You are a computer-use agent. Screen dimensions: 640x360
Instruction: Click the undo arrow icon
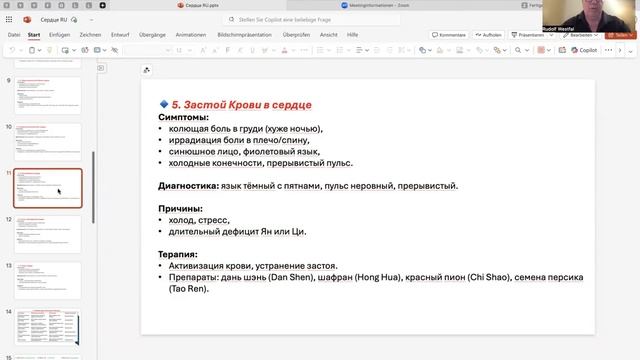tap(12, 50)
